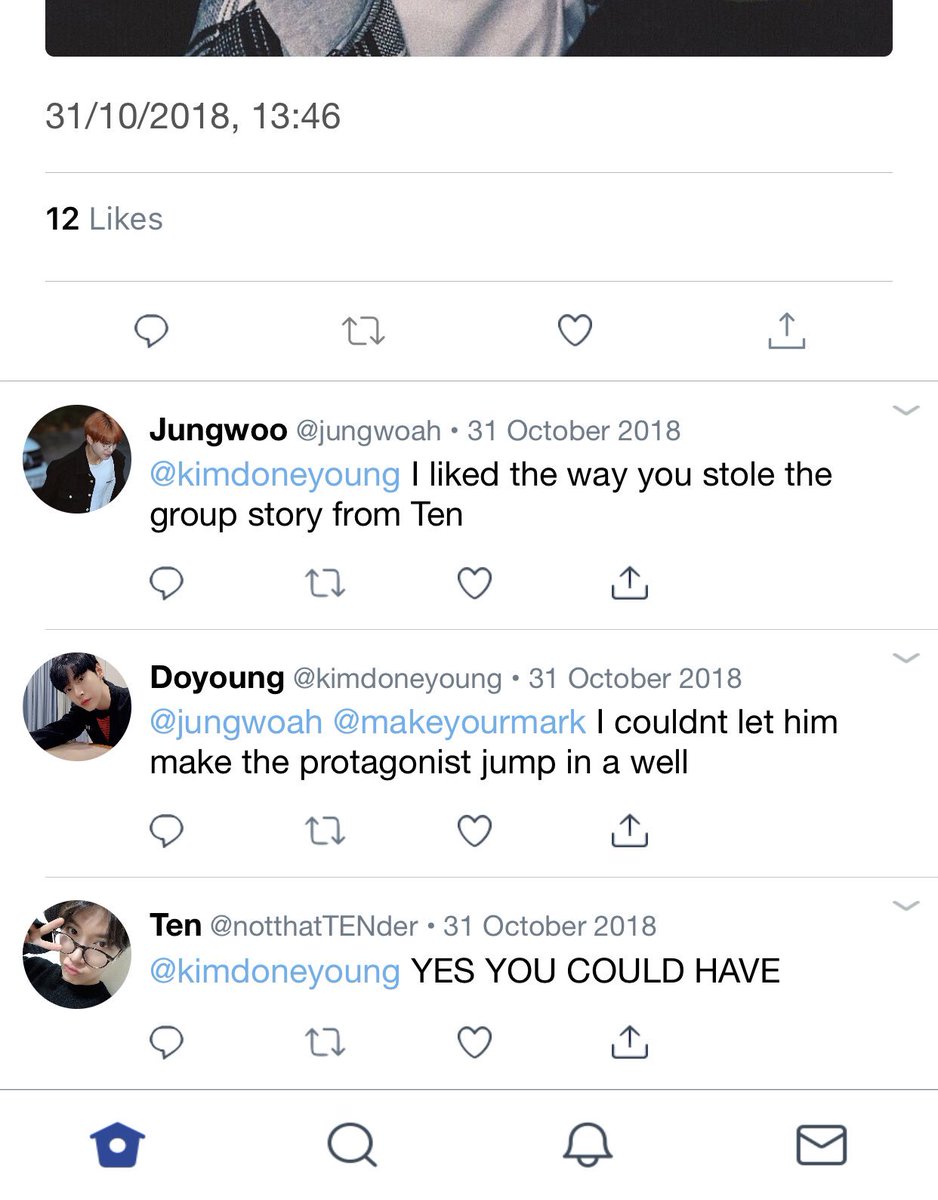The height and width of the screenshot is (1200, 938).
Task: Retweet the main tweet
Action: 364,331
